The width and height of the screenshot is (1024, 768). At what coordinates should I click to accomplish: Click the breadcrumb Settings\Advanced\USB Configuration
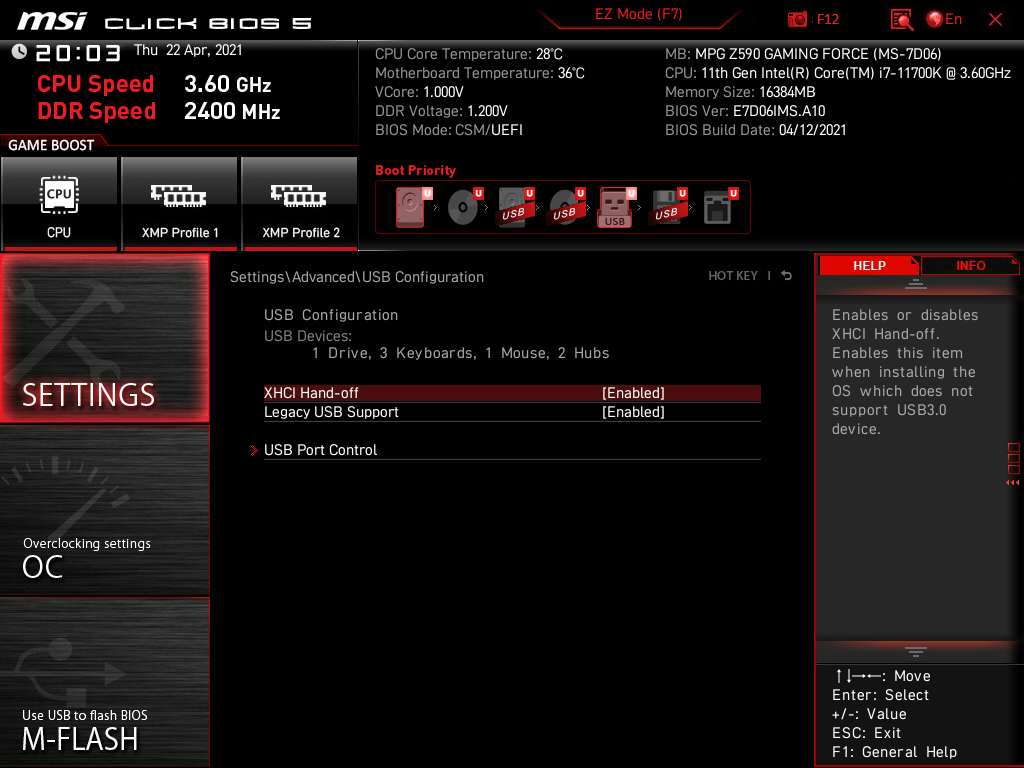(x=357, y=277)
